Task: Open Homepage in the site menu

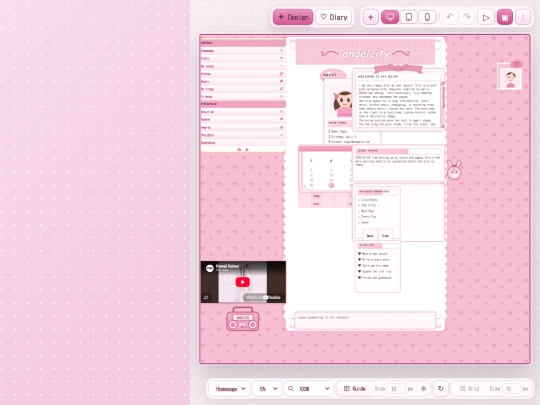Action: click(x=243, y=51)
